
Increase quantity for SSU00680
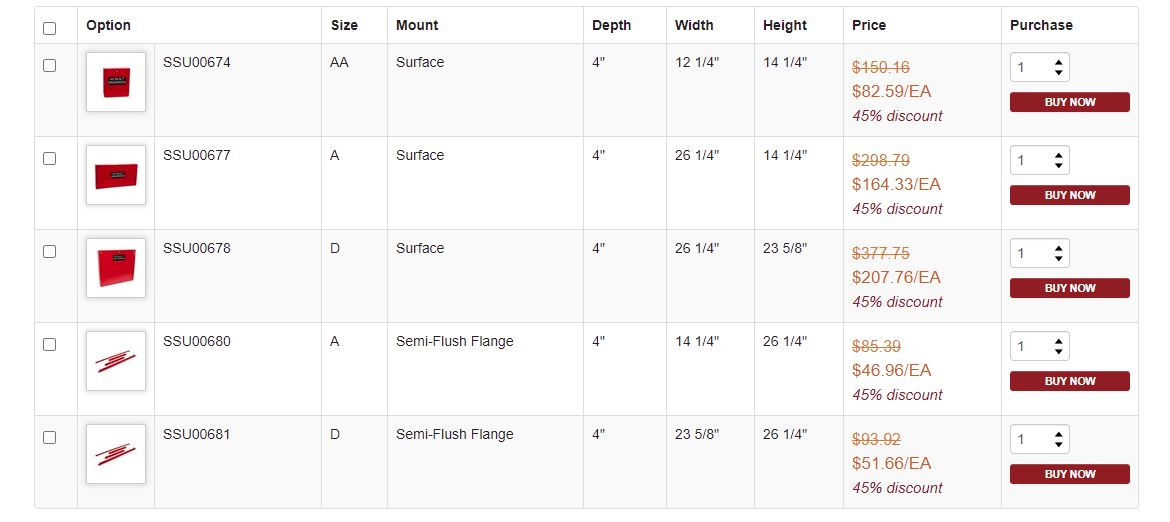1058,342
